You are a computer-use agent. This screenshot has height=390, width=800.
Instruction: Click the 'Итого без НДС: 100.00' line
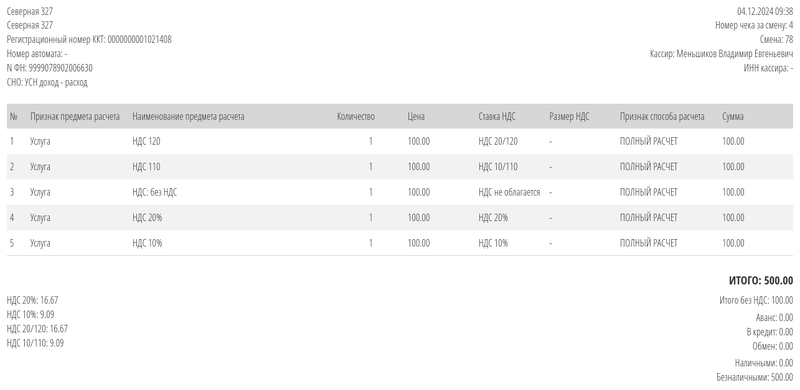click(756, 300)
